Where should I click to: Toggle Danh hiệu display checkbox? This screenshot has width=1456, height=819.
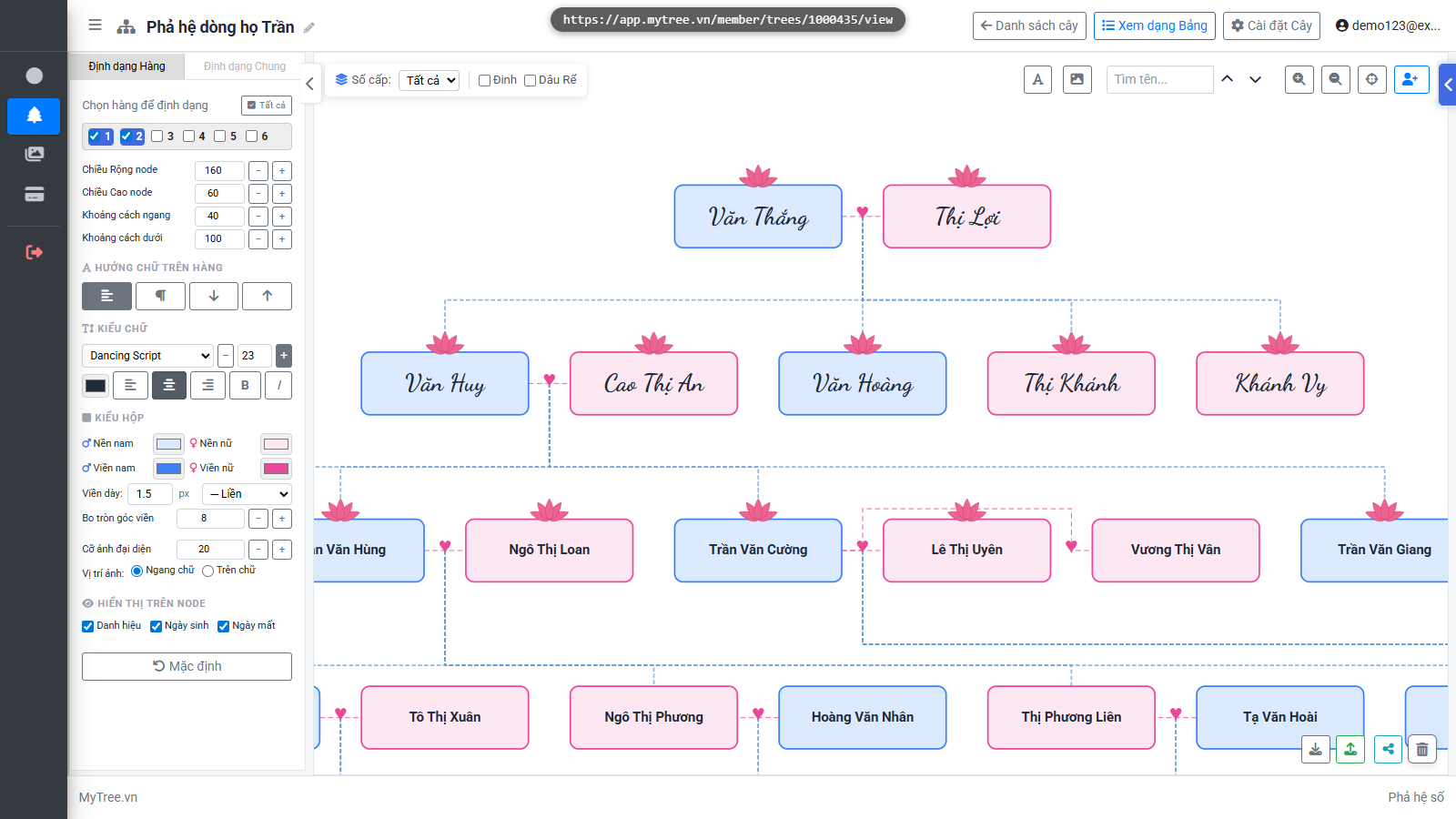pyautogui.click(x=88, y=626)
